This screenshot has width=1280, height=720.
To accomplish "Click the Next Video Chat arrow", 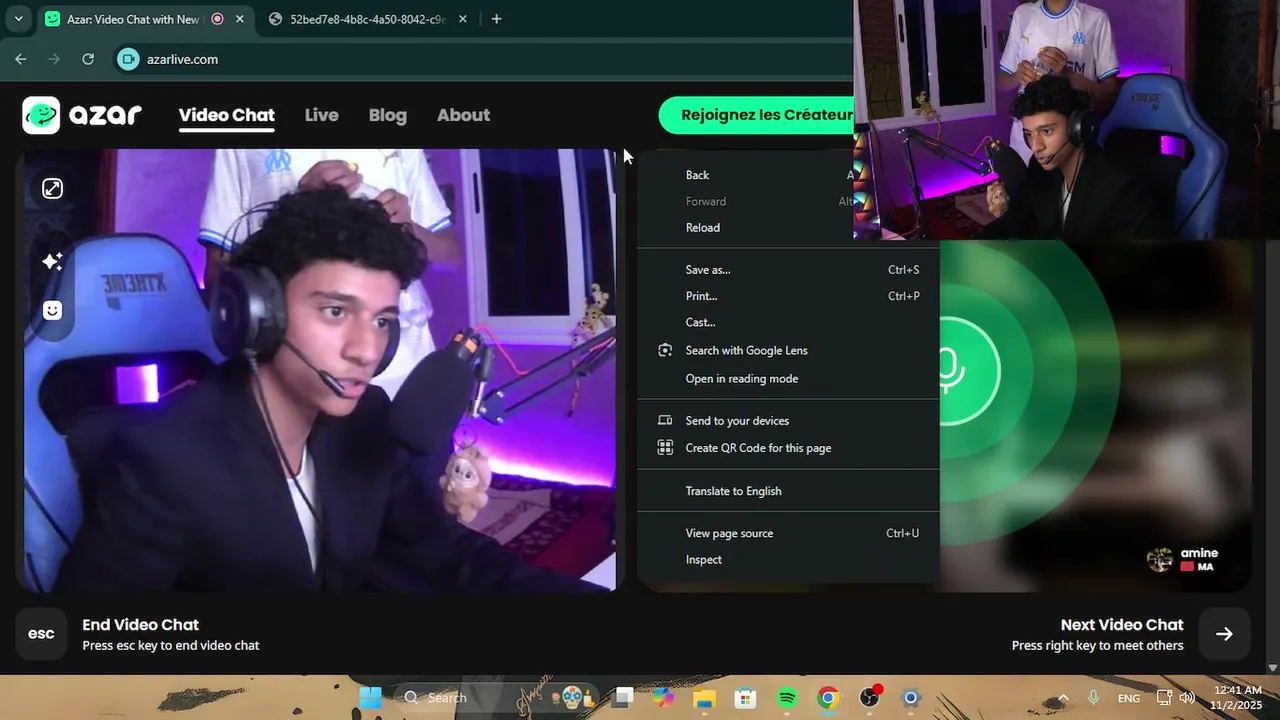I will point(1224,634).
